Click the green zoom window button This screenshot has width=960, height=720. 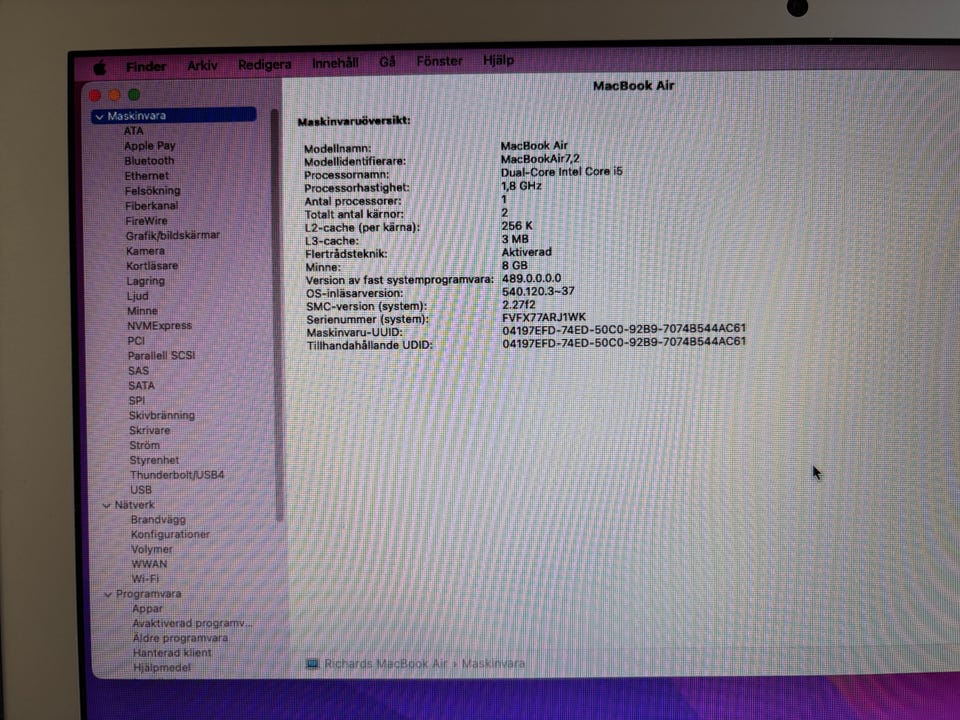pos(134,94)
